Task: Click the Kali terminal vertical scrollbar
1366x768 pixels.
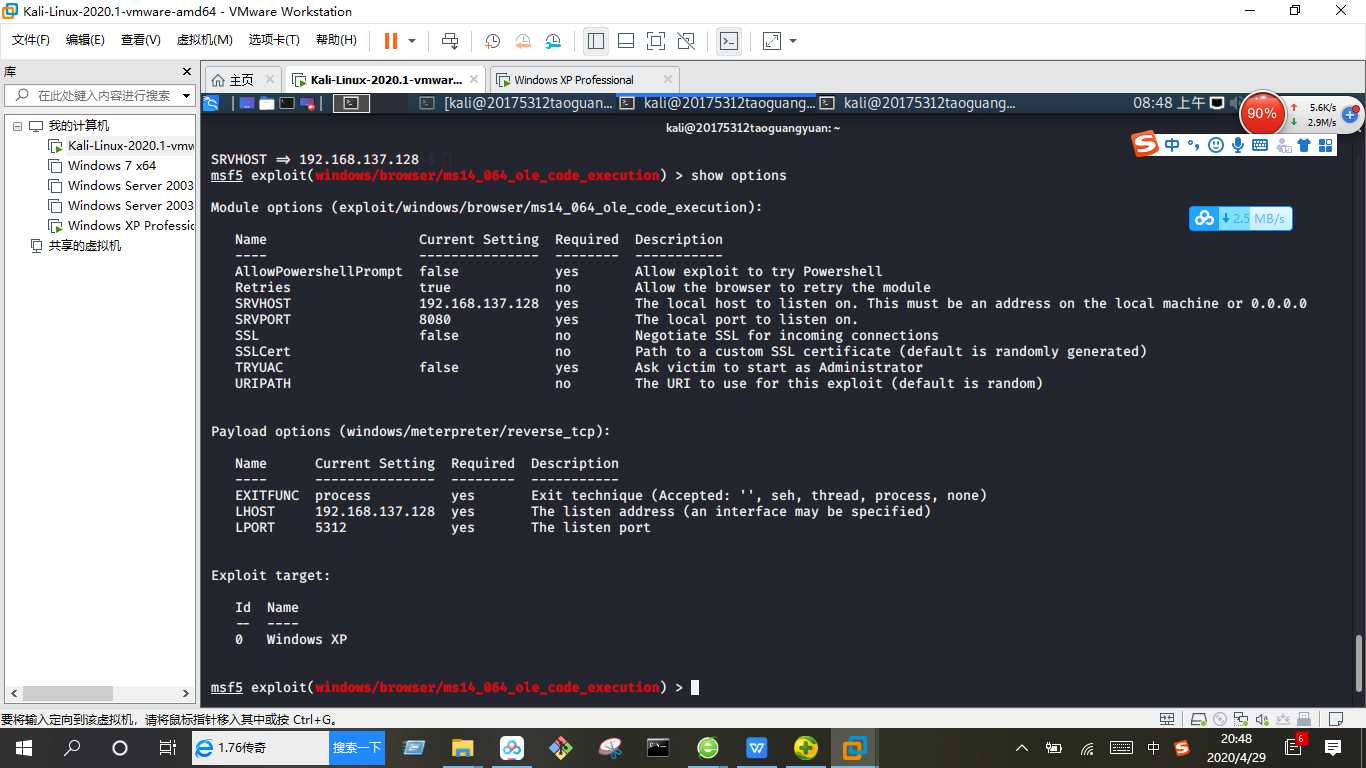Action: pyautogui.click(x=1357, y=662)
